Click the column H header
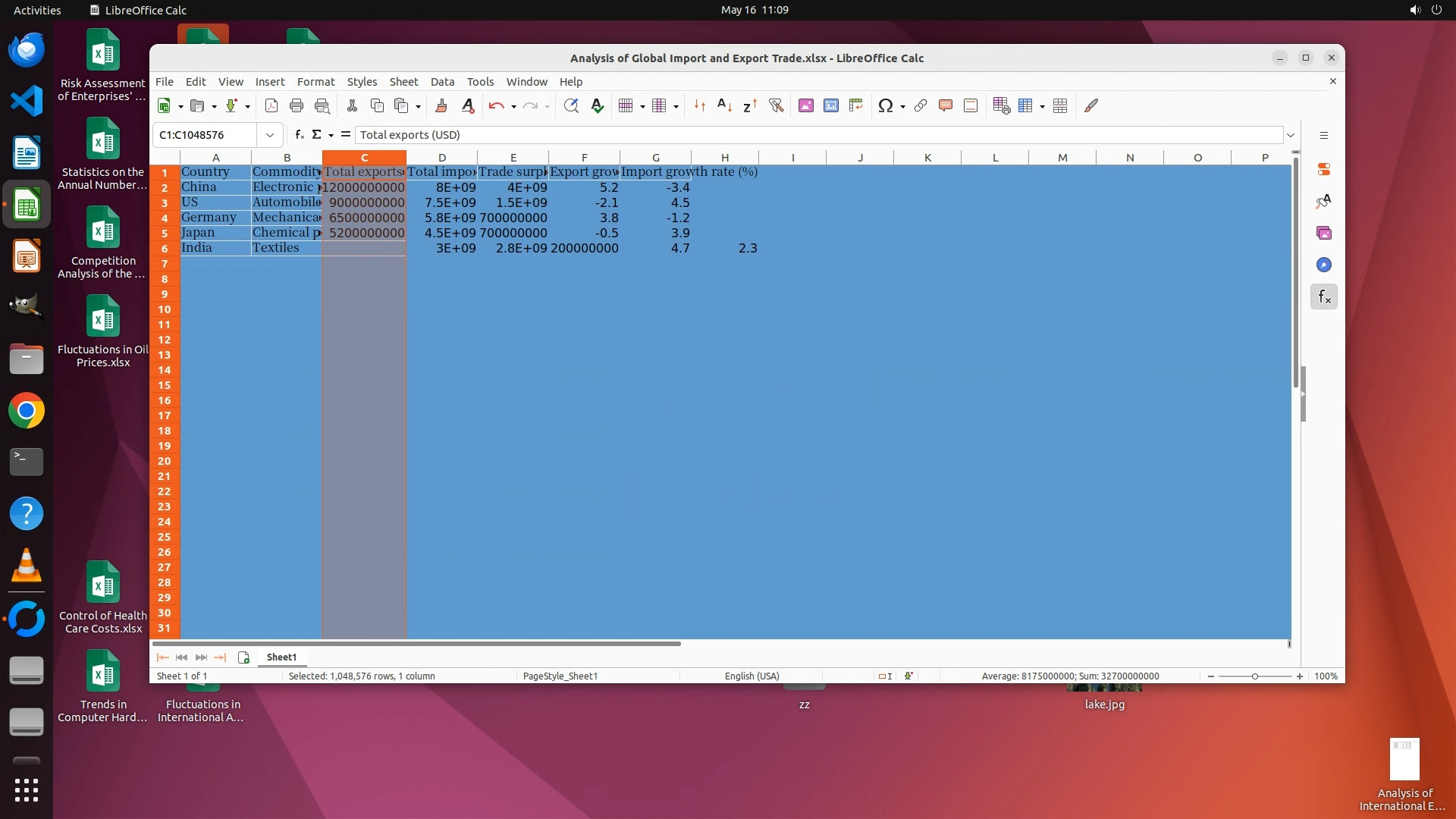Viewport: 1456px width, 819px height. coord(724,158)
